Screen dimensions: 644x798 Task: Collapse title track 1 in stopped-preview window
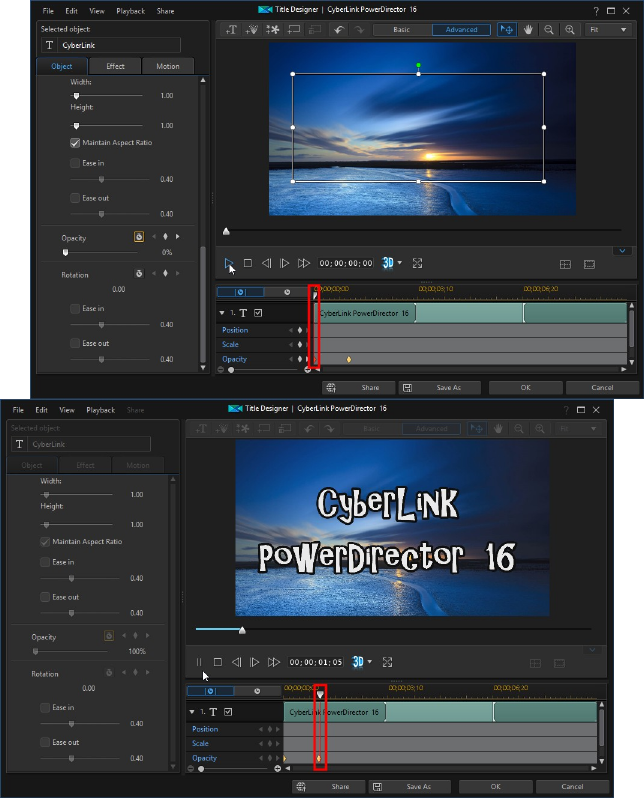point(222,313)
